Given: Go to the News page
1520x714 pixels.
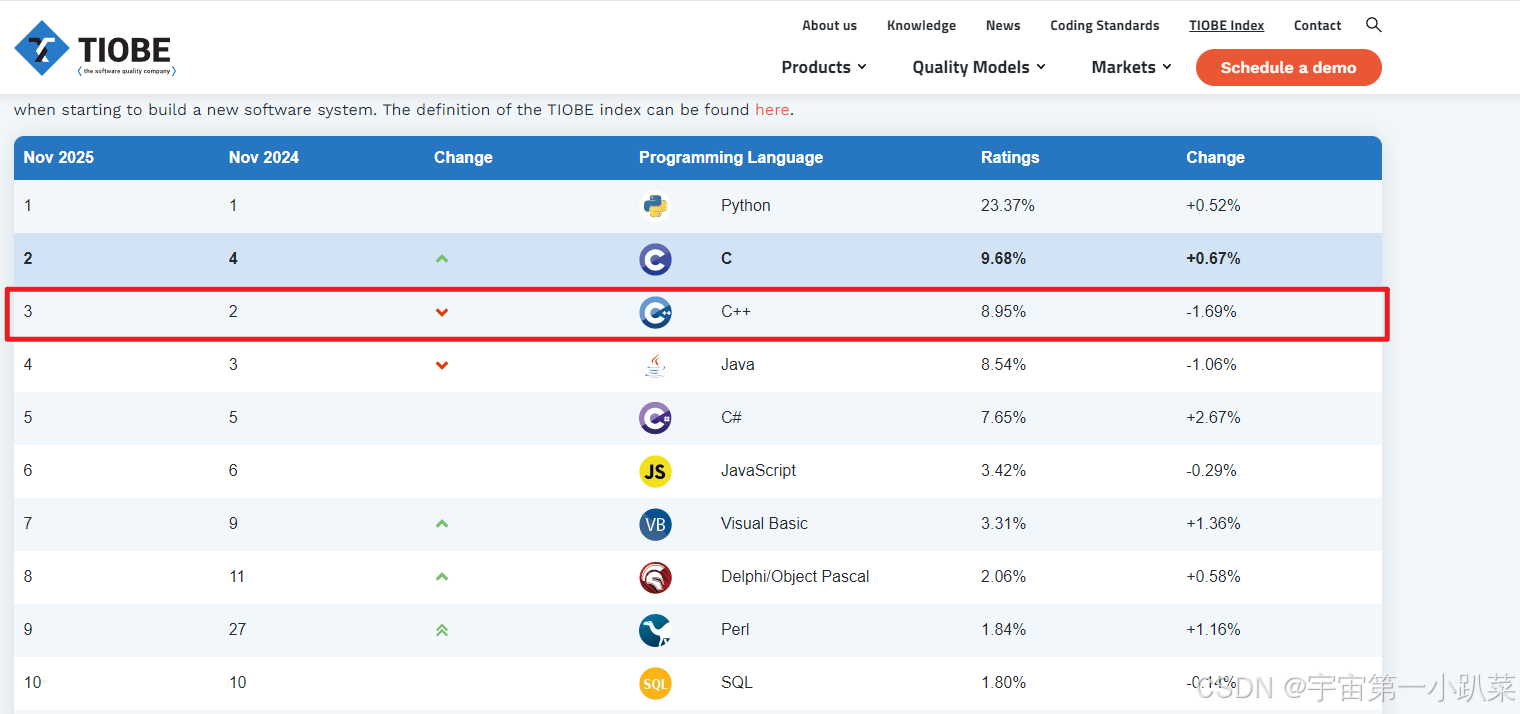Looking at the screenshot, I should (x=1003, y=26).
